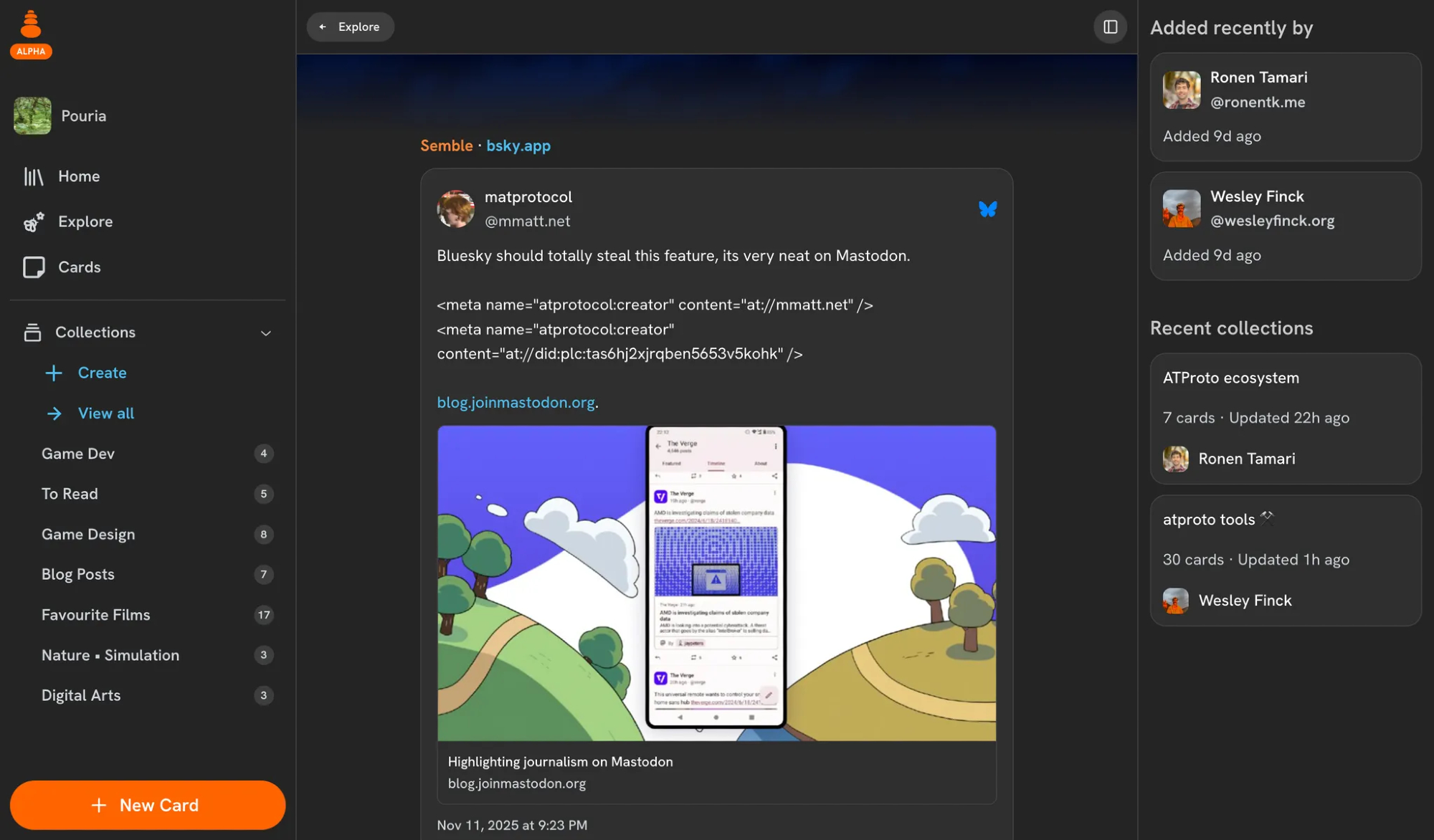Click matprotocol's profile avatar

coord(456,209)
